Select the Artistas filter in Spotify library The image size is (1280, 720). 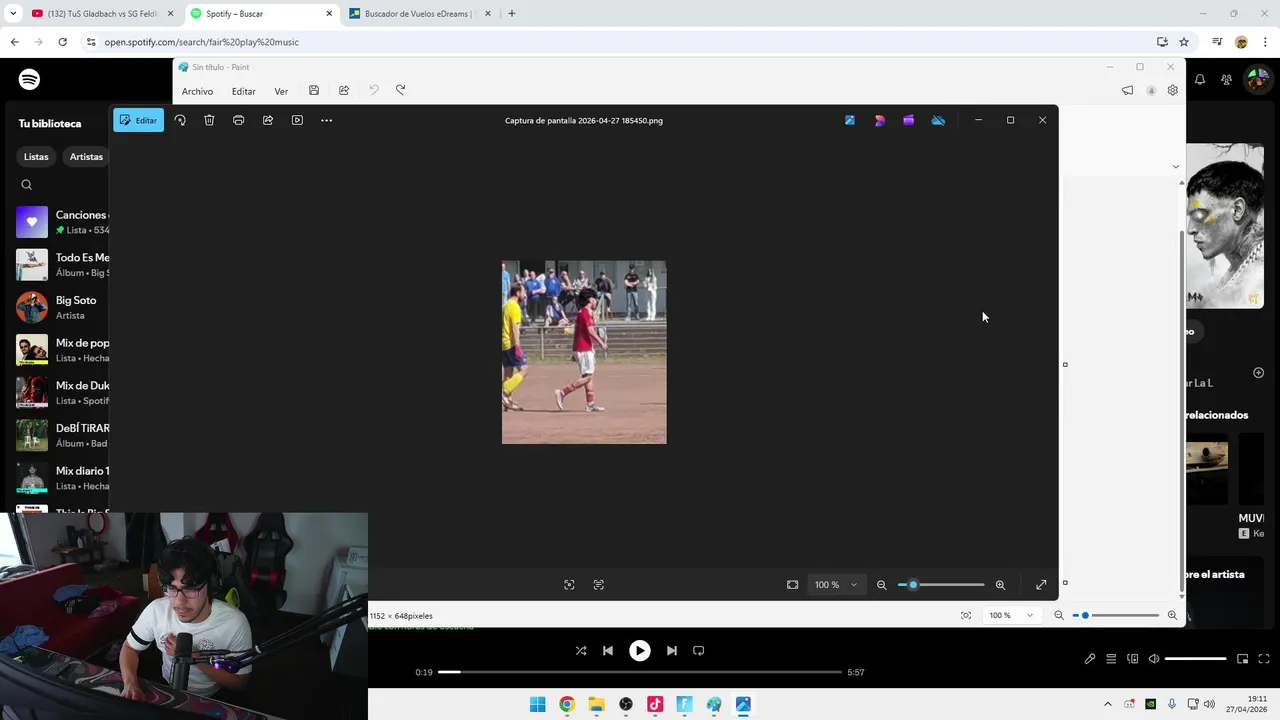click(86, 157)
